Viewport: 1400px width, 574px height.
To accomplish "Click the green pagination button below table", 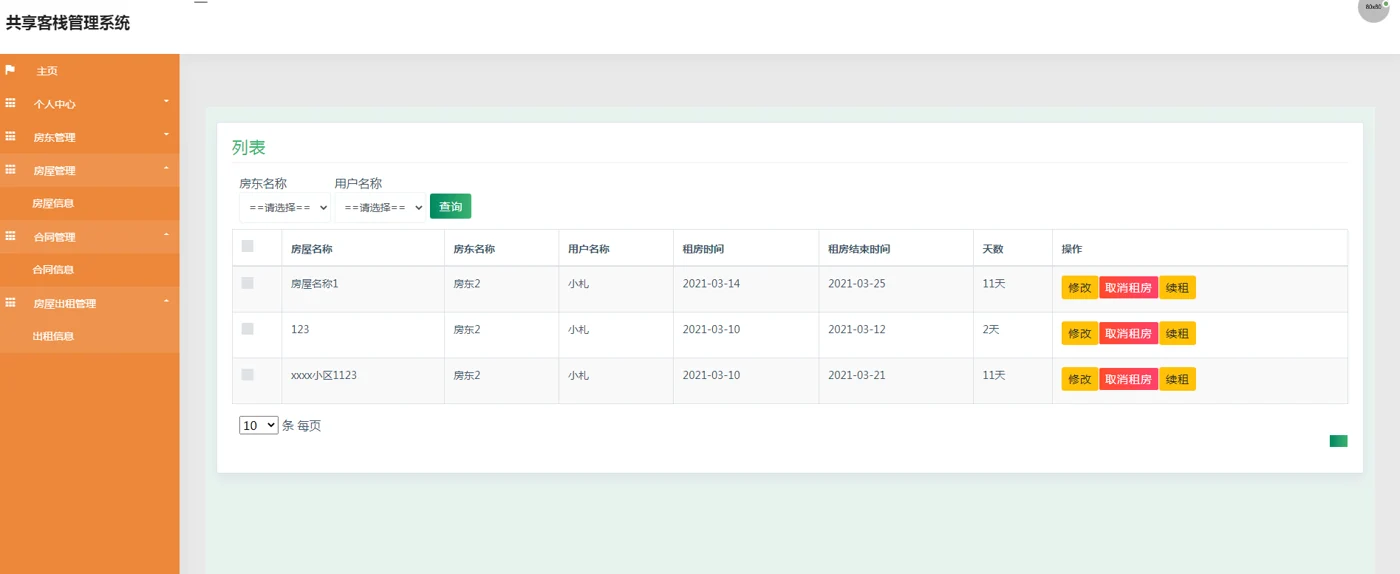I will click(1338, 441).
